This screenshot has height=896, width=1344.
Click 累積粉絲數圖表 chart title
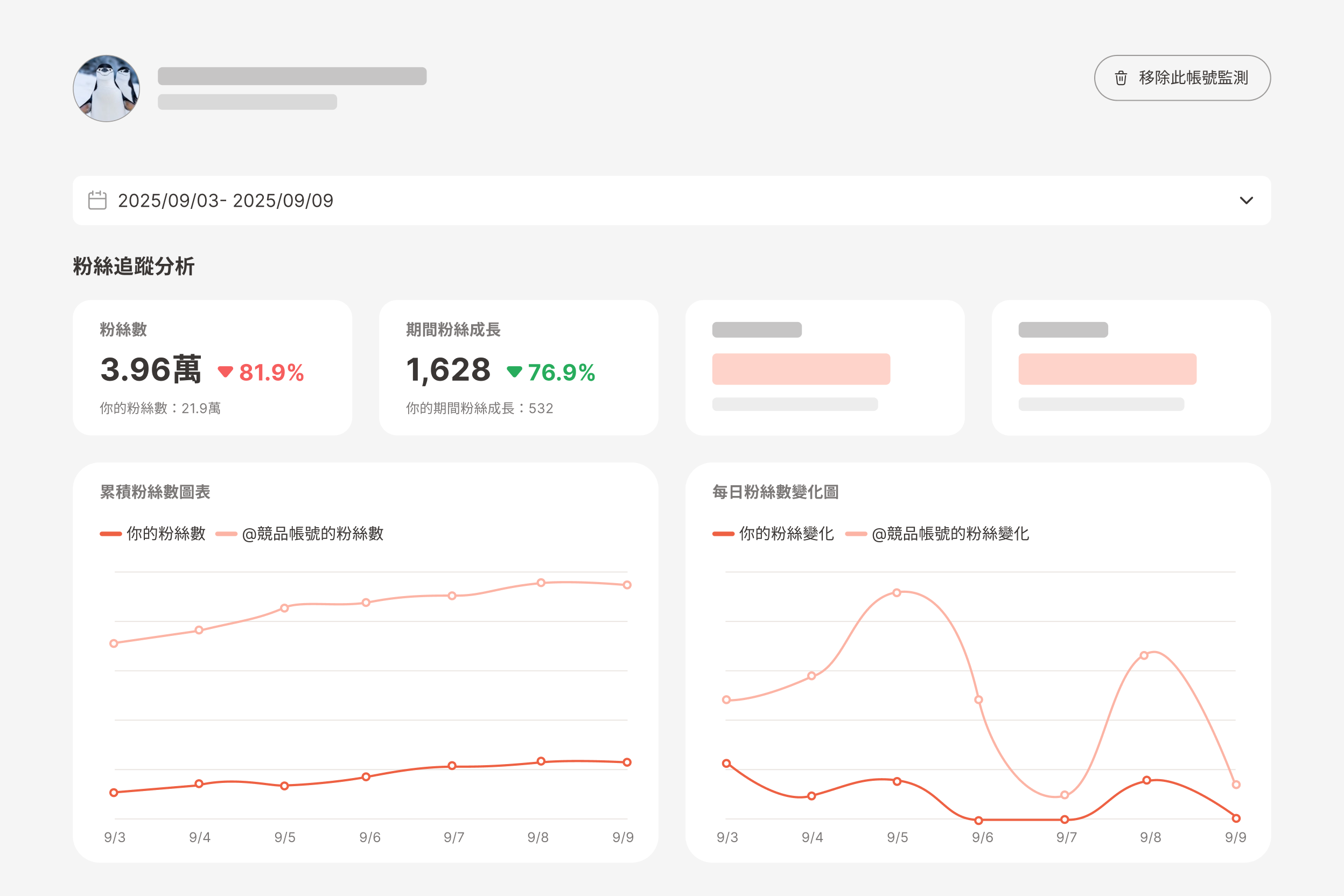click(x=155, y=492)
